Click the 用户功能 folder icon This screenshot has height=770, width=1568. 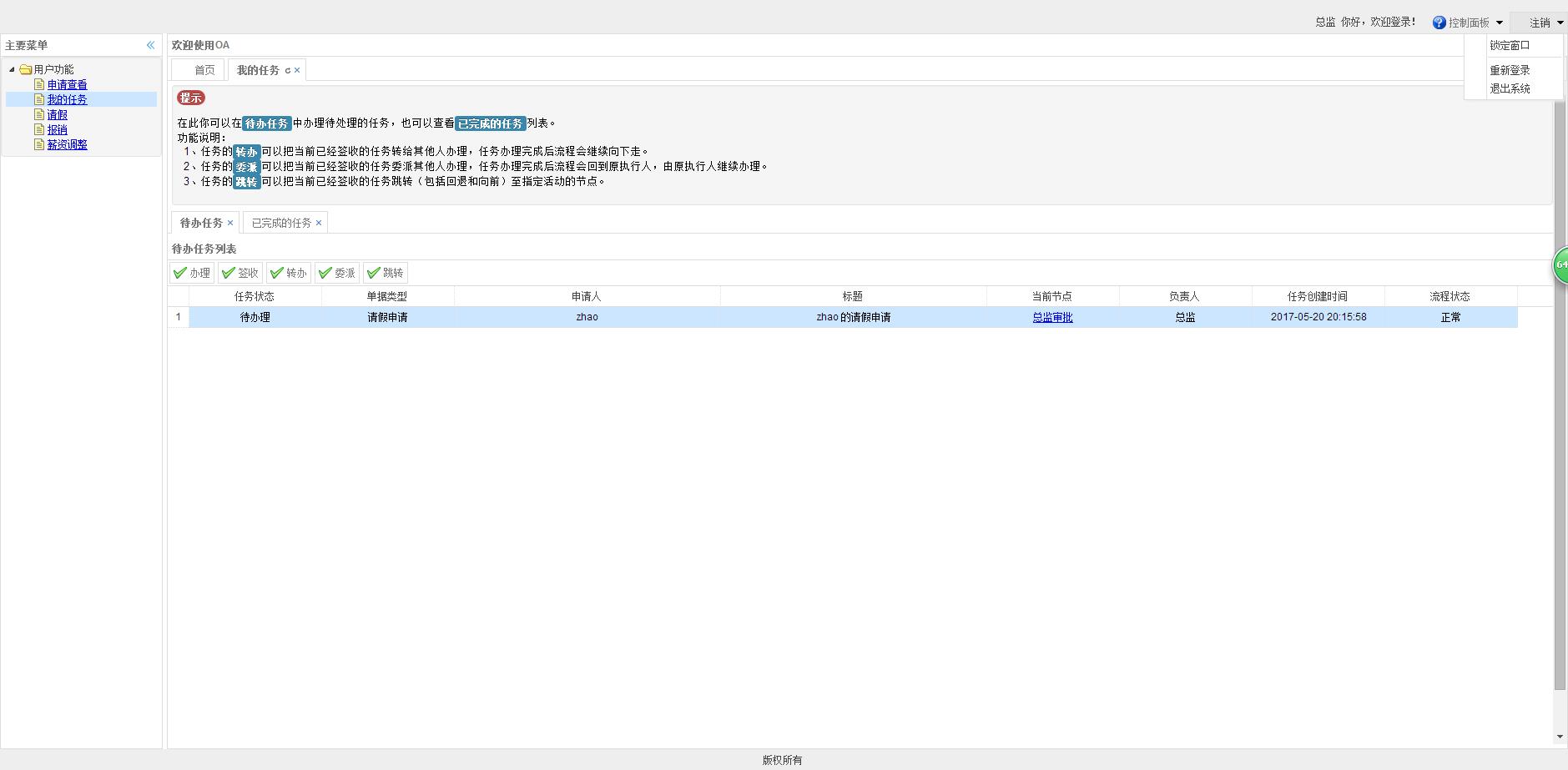(x=25, y=69)
